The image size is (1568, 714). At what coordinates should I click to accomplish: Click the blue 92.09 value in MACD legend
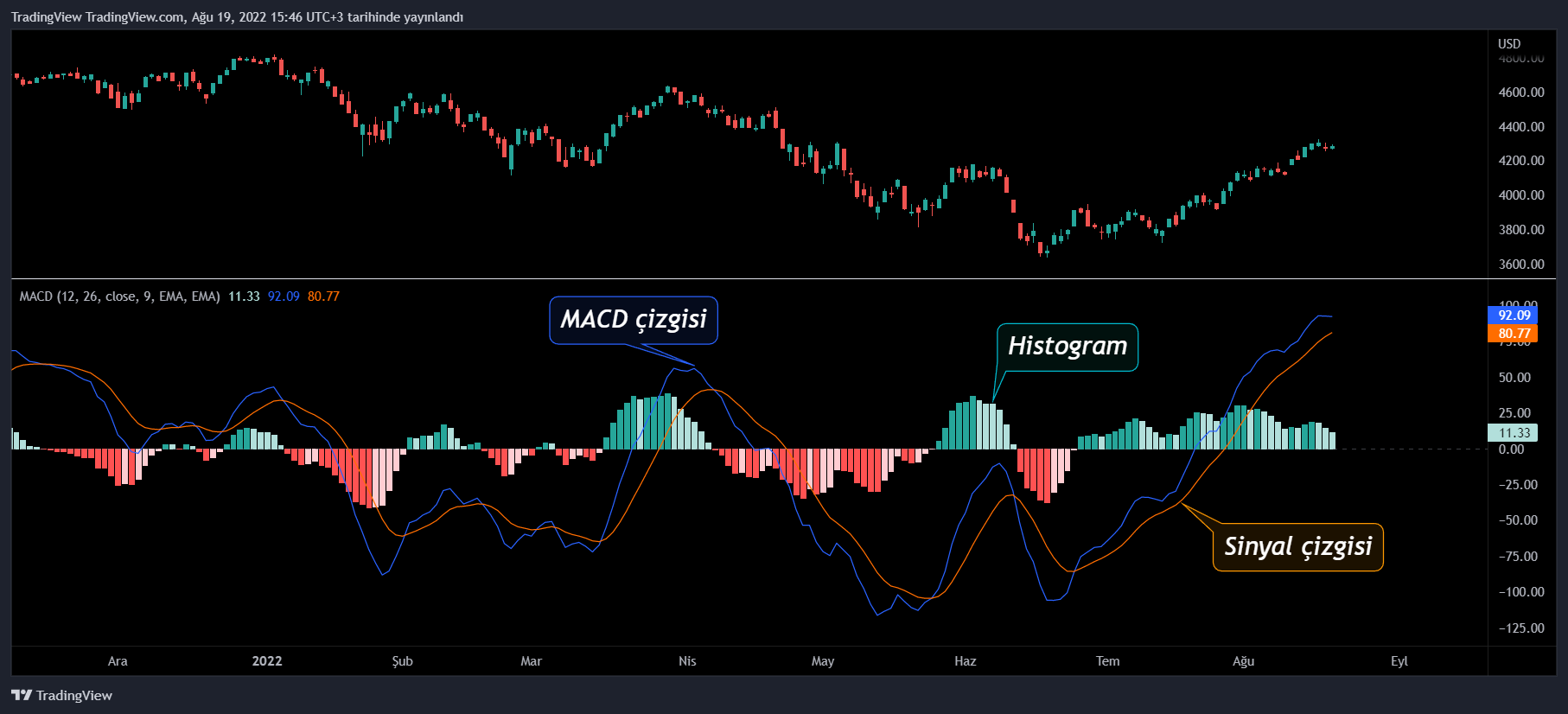[x=284, y=296]
